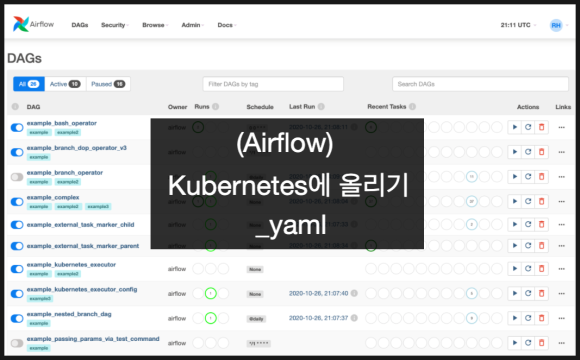Open the Browse dropdown menu
This screenshot has width=580, height=360.
(155, 25)
